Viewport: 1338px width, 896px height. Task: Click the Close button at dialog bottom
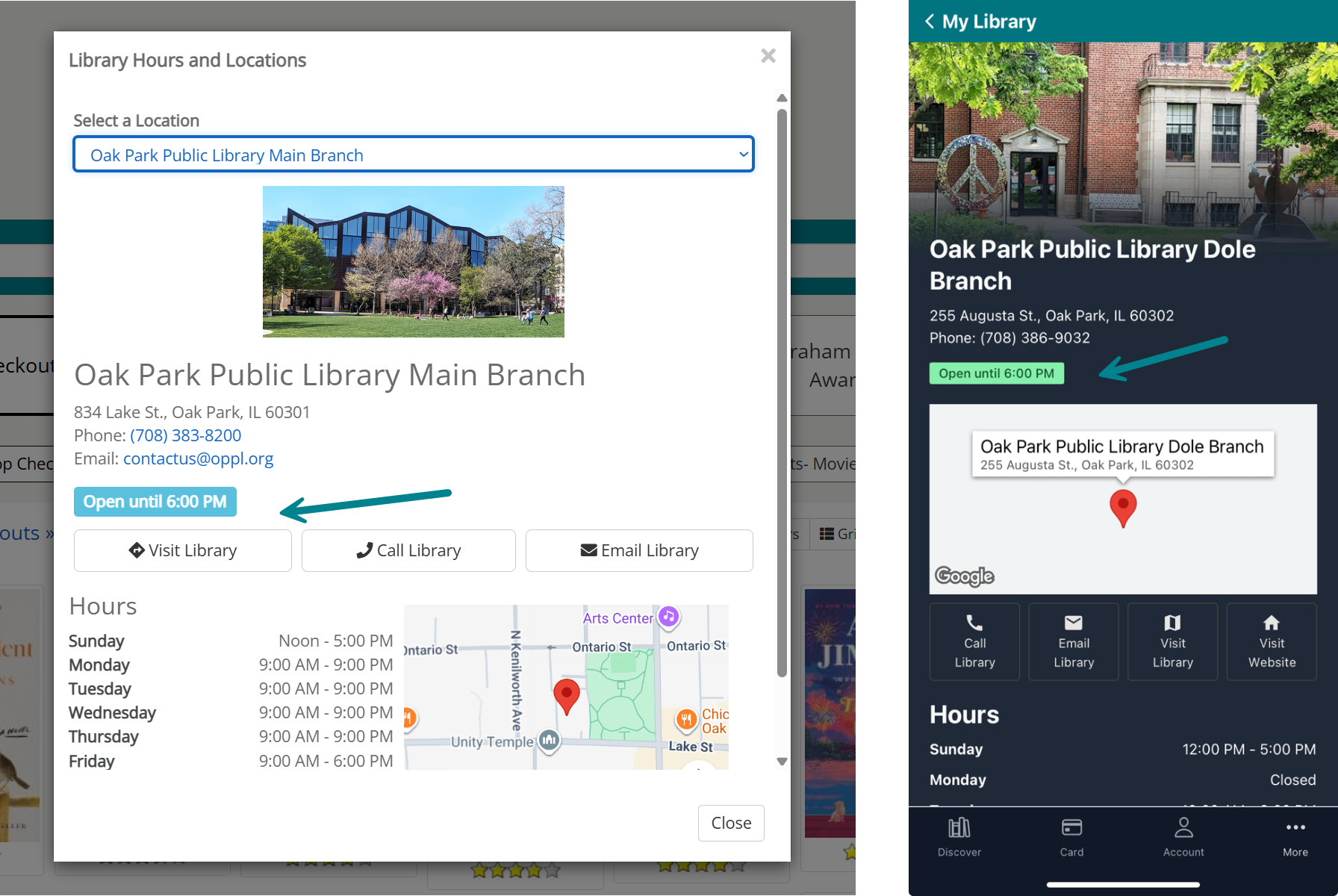click(x=731, y=823)
